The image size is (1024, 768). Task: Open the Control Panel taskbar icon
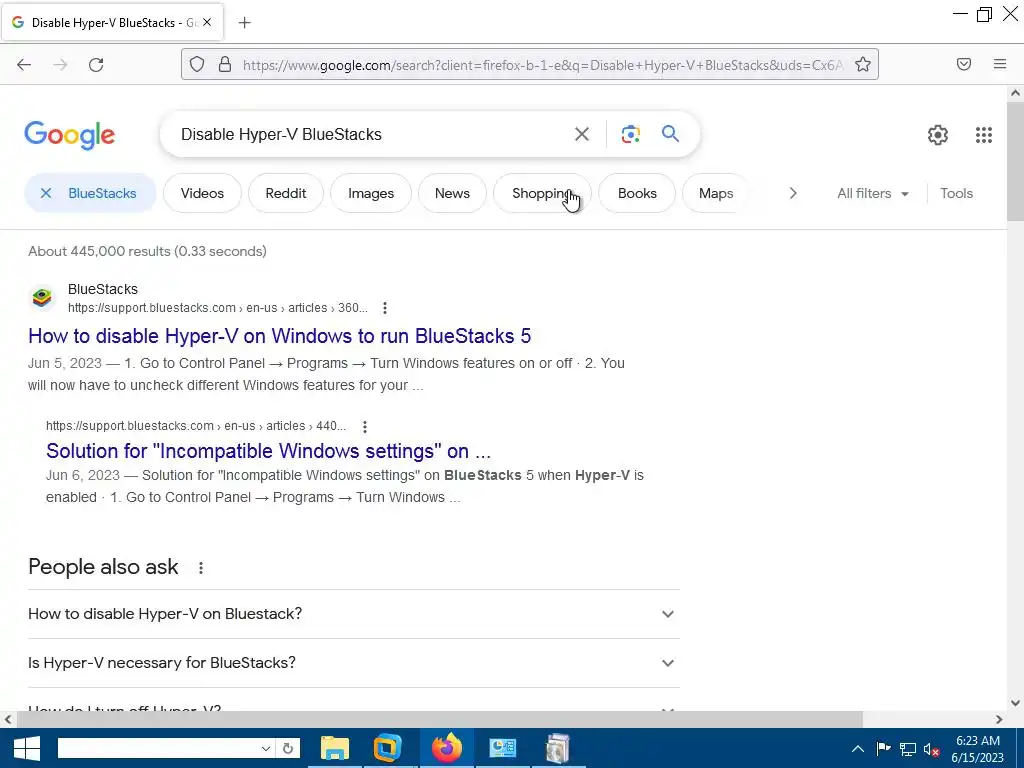coord(502,748)
